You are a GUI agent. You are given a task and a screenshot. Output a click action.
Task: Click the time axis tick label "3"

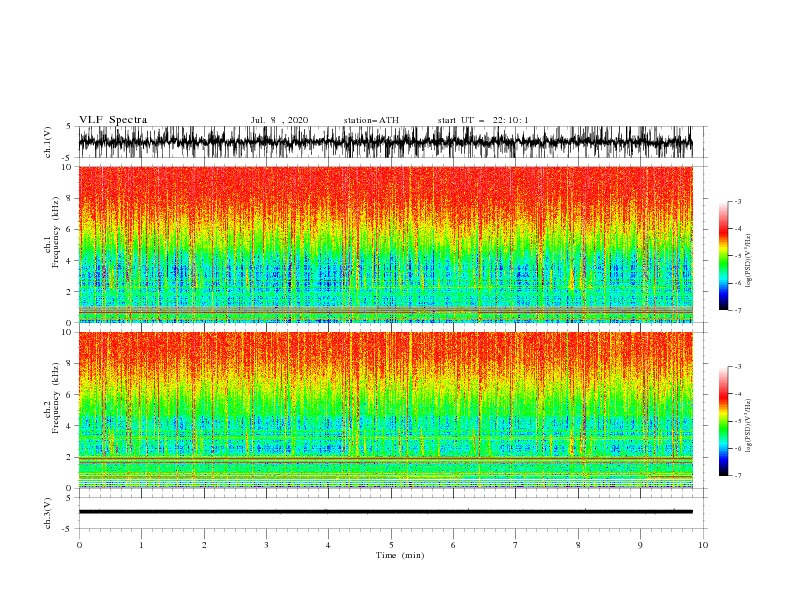coord(266,545)
